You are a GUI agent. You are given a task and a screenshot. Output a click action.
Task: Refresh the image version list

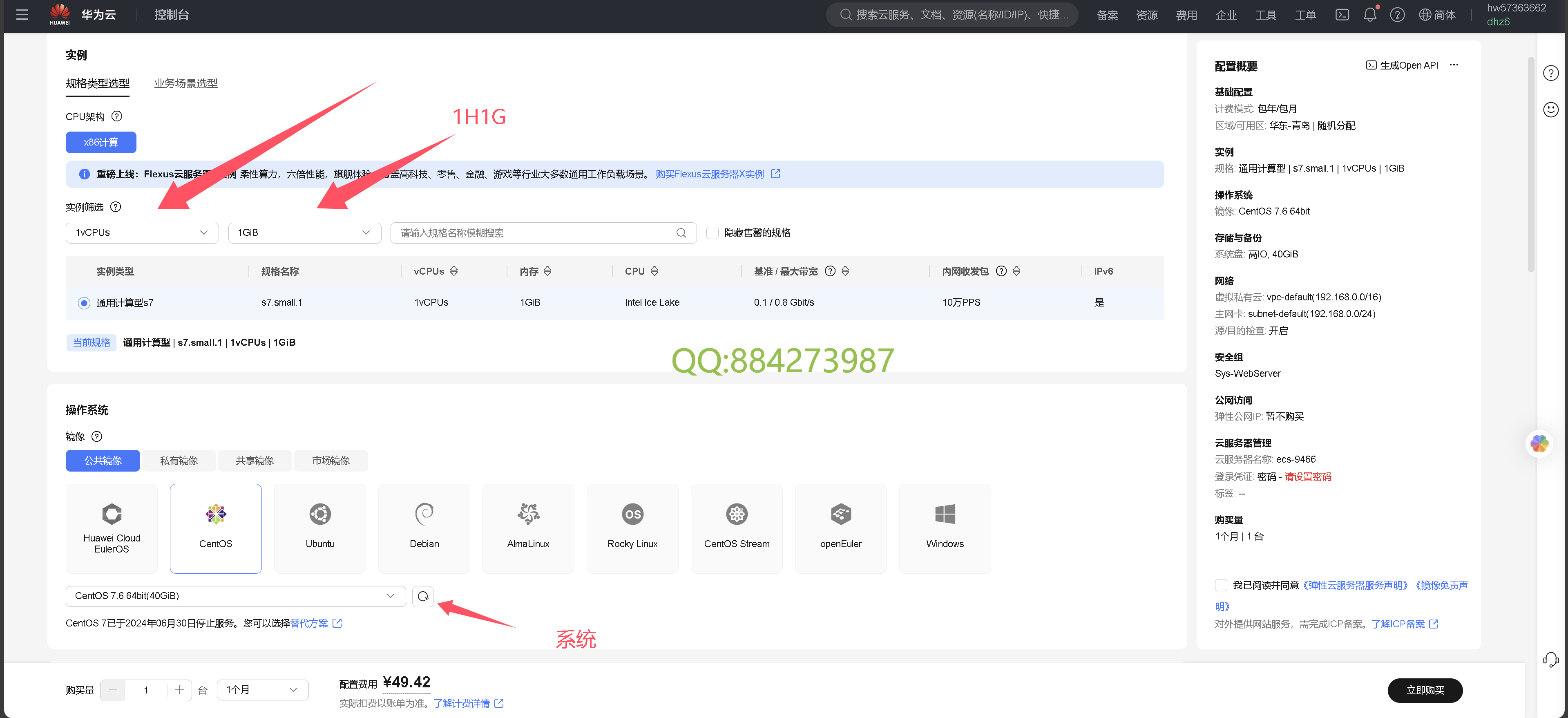[423, 595]
